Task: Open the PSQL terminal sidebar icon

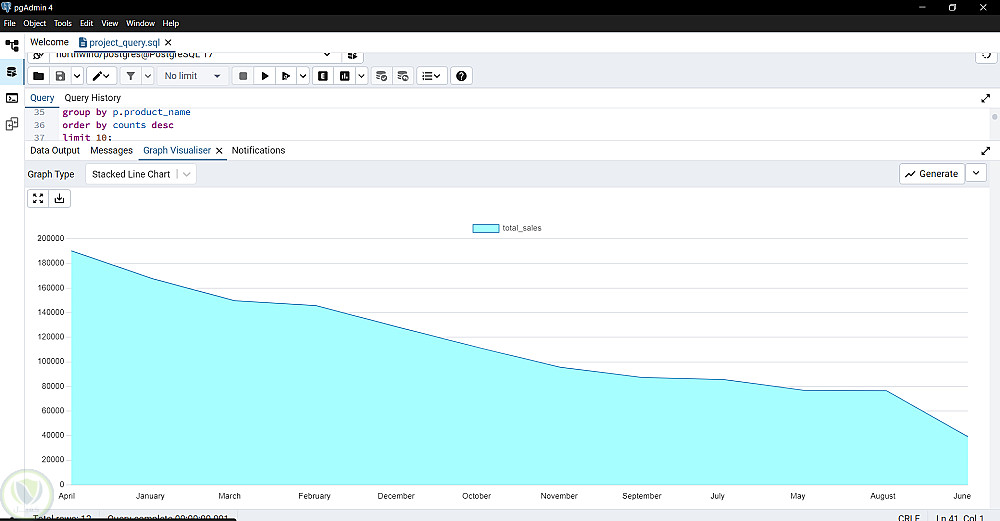Action: (12, 98)
